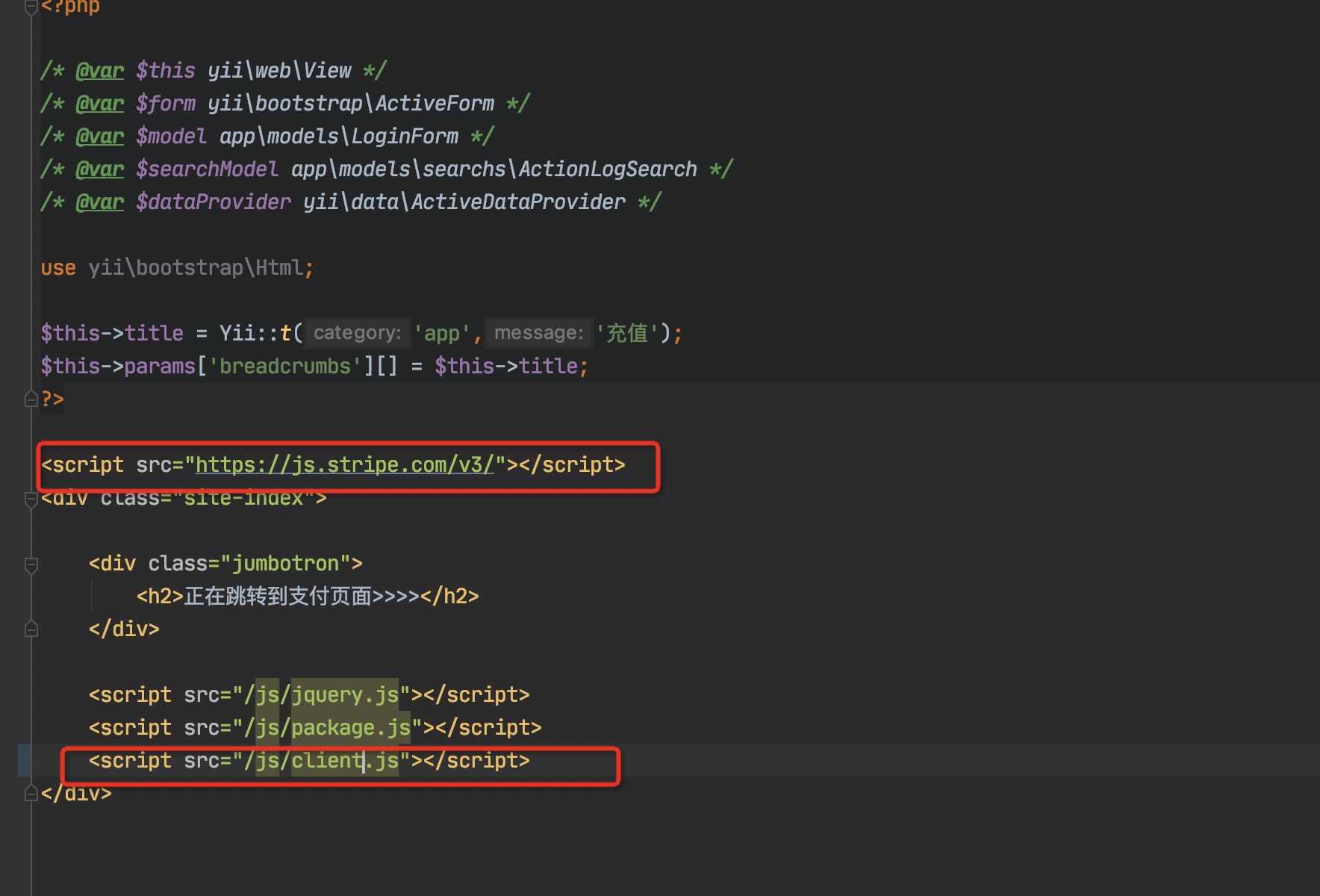Collapse the fold marker beside the ?> tag
Screen dimensions: 1320x896
[30, 399]
